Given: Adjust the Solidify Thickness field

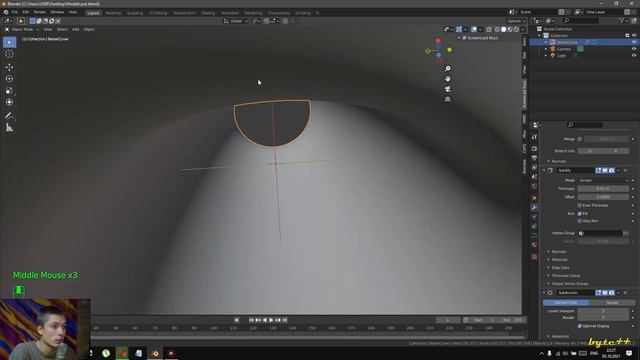Looking at the screenshot, I should 603,189.
